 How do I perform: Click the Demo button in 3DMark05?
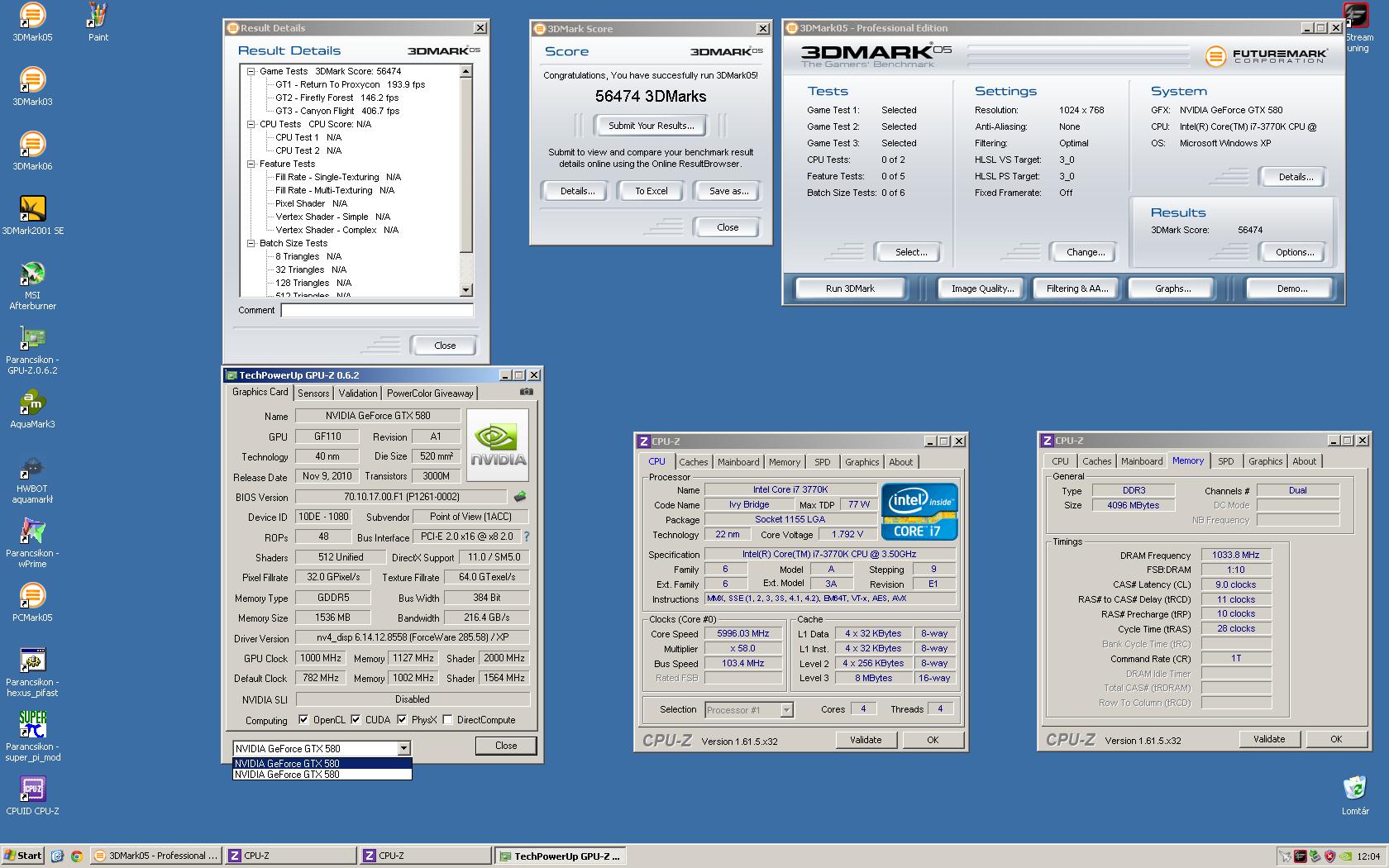pyautogui.click(x=1291, y=289)
